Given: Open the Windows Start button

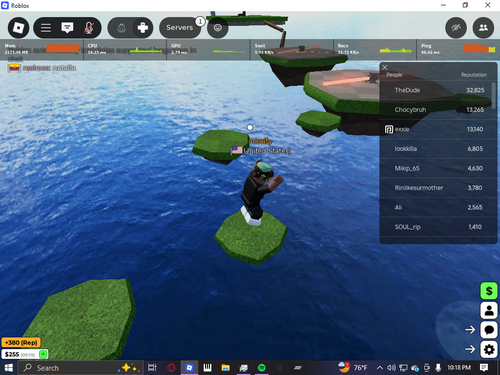Looking at the screenshot, I should pos(8,368).
